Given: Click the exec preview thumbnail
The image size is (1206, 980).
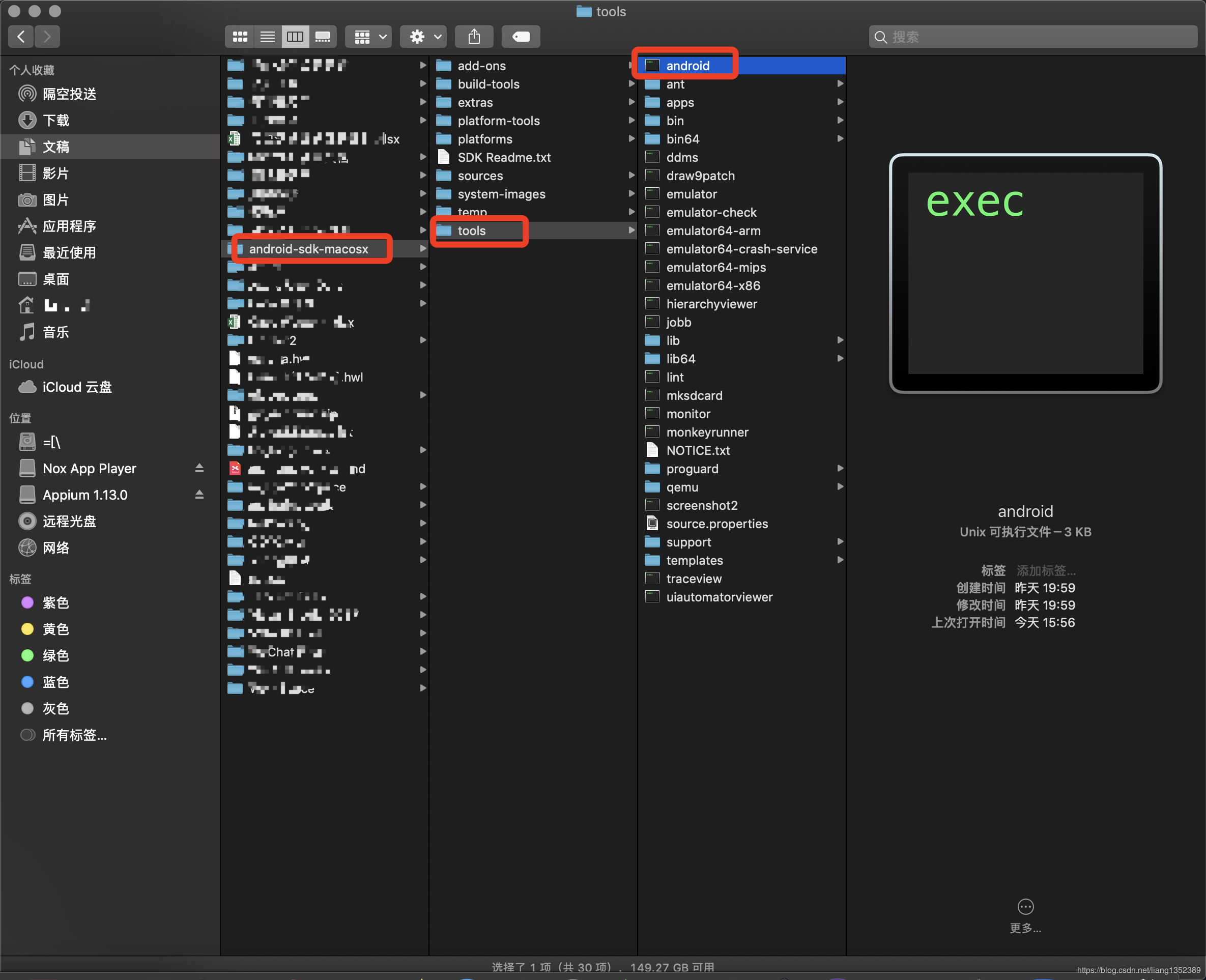Looking at the screenshot, I should (x=1025, y=274).
